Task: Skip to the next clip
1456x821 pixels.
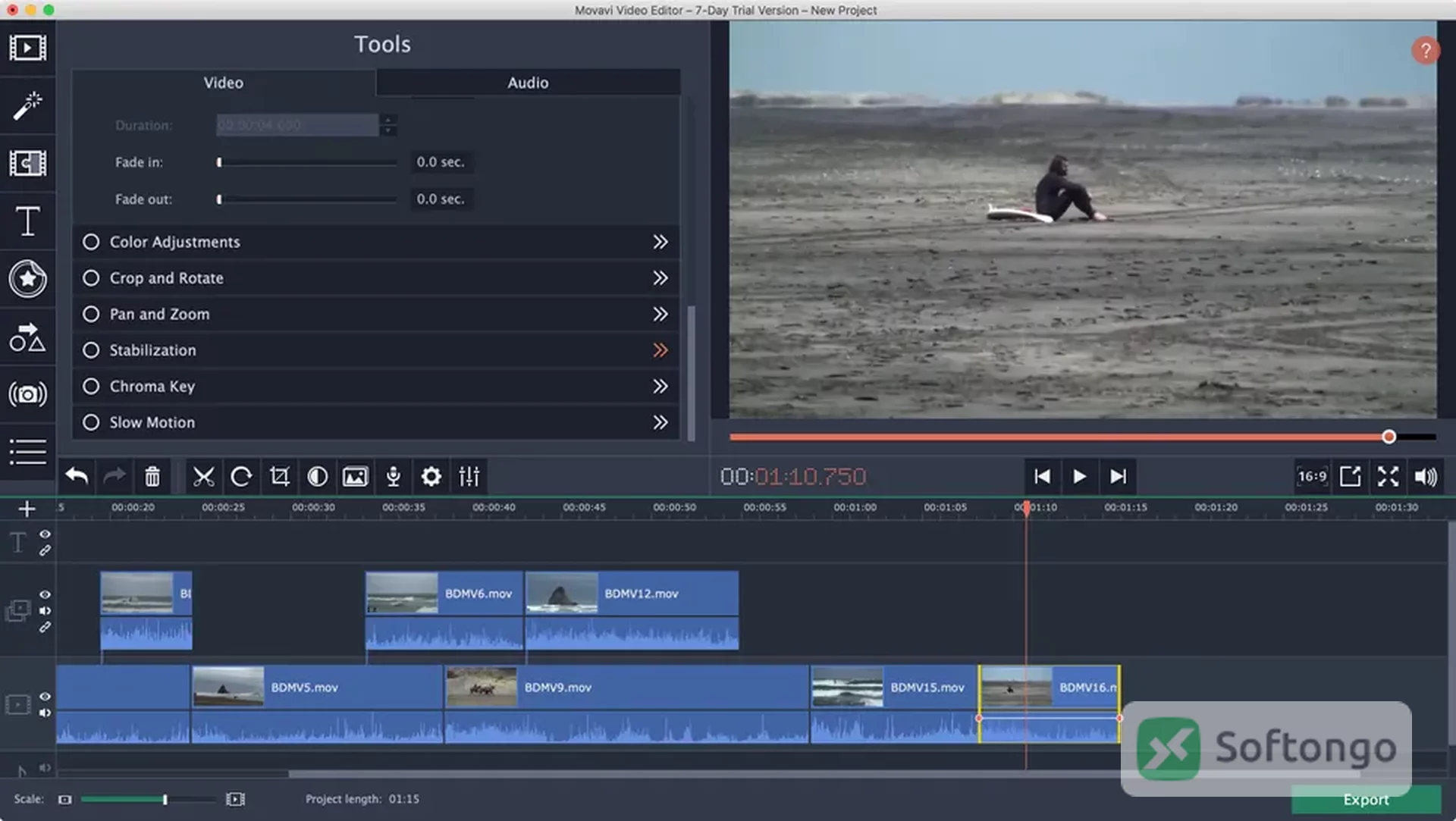Action: 1118,476
